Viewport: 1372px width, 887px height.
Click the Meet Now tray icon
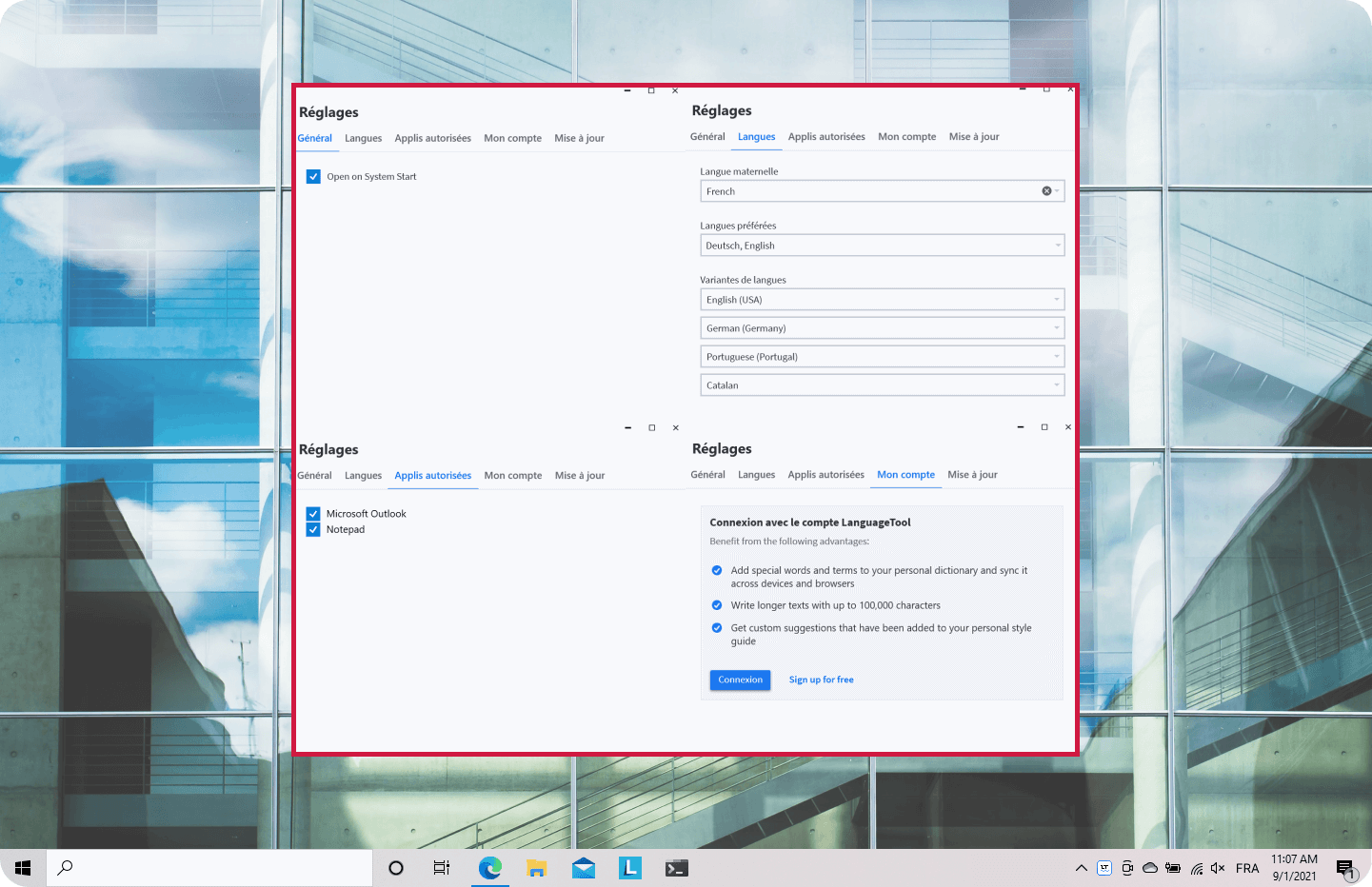pyautogui.click(x=1127, y=868)
